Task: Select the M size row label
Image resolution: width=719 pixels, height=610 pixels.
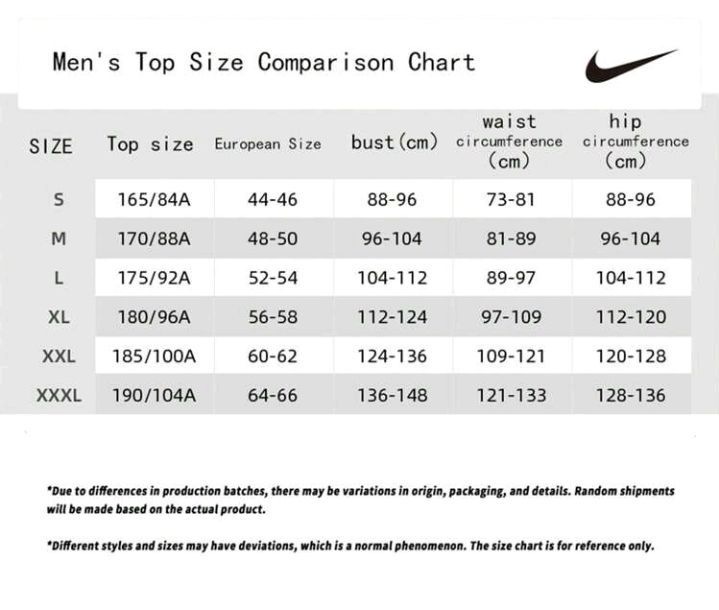Action: pos(58,239)
